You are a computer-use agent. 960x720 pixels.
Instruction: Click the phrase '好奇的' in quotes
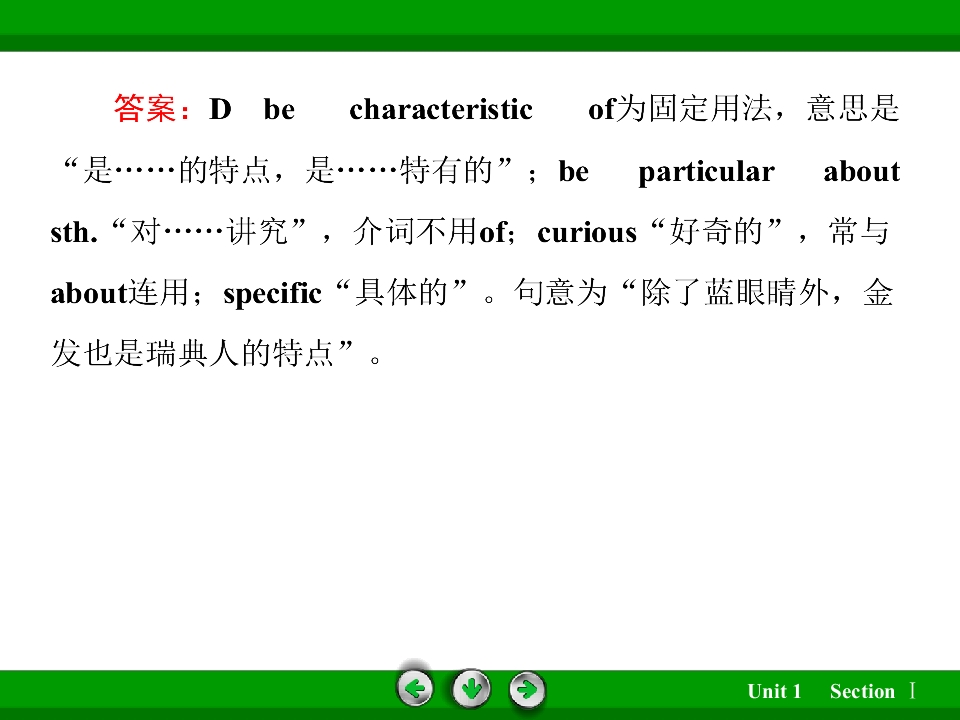pyautogui.click(x=716, y=231)
